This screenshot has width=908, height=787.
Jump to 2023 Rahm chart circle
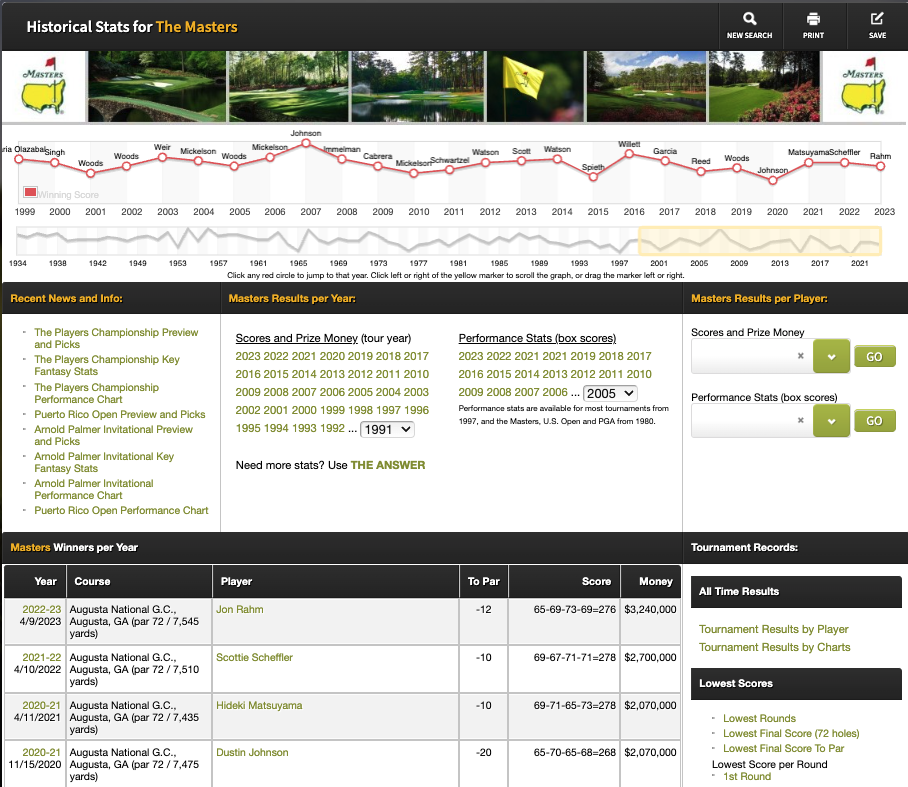pyautogui.click(x=880, y=166)
